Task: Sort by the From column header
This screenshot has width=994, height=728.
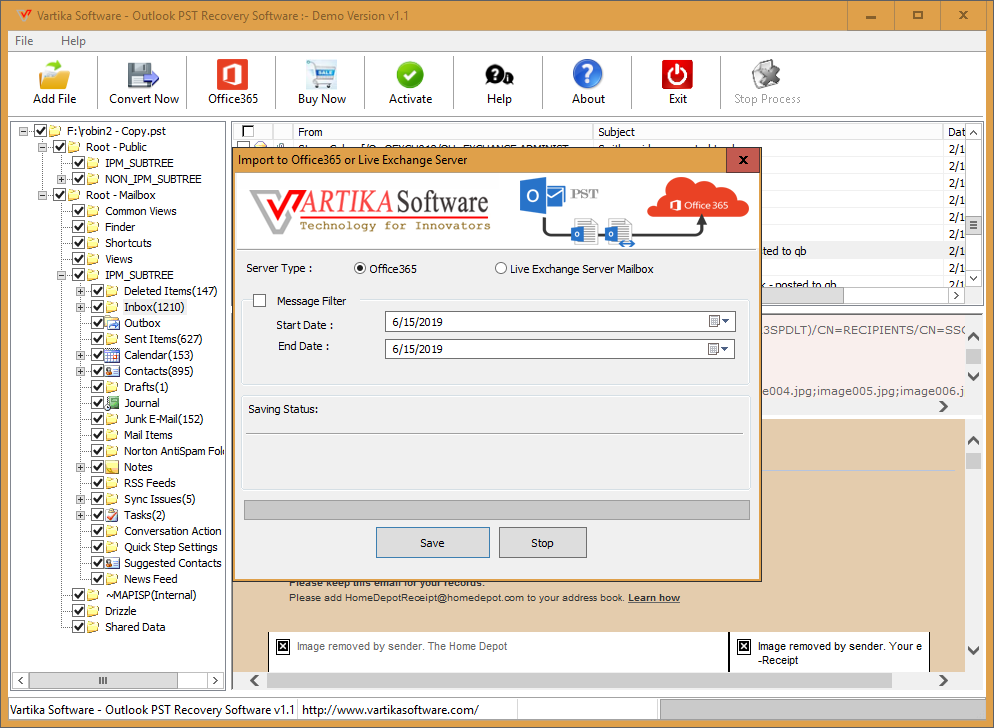Action: (442, 132)
